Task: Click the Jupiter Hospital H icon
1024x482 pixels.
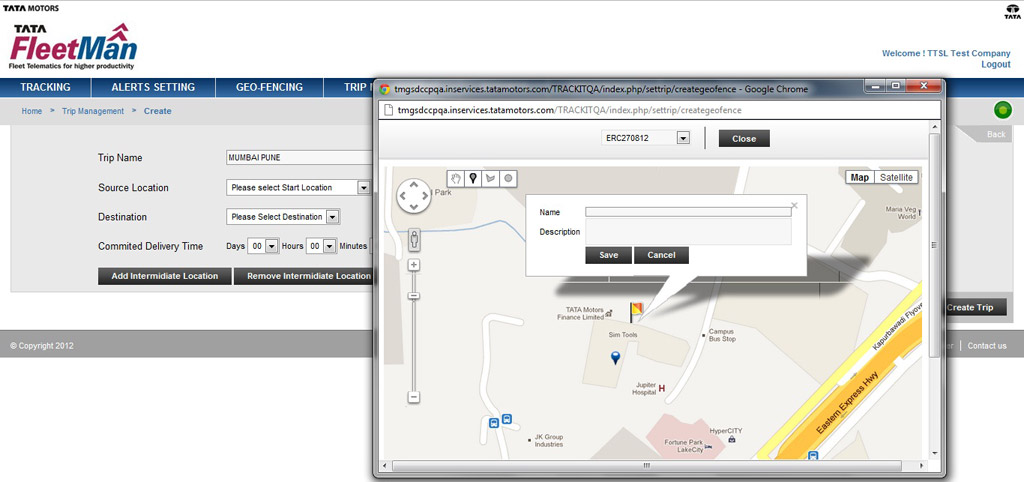Action: 662,389
